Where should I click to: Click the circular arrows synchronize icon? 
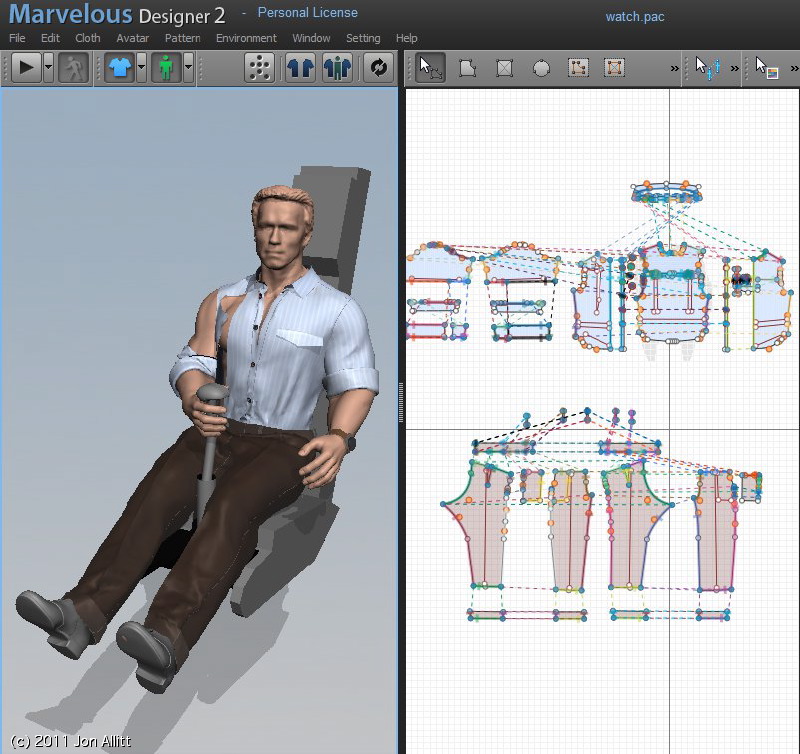tap(378, 67)
